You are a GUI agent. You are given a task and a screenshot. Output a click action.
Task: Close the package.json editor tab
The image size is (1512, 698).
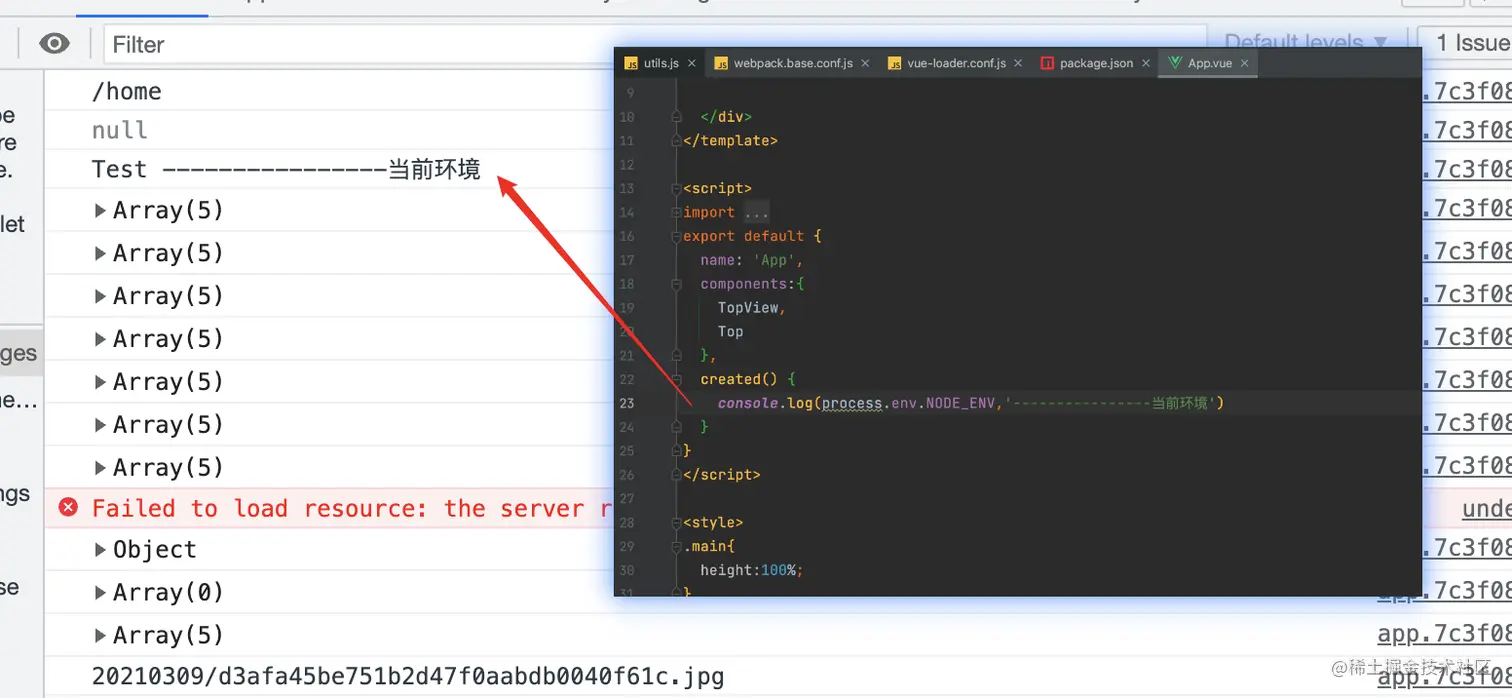click(1145, 63)
